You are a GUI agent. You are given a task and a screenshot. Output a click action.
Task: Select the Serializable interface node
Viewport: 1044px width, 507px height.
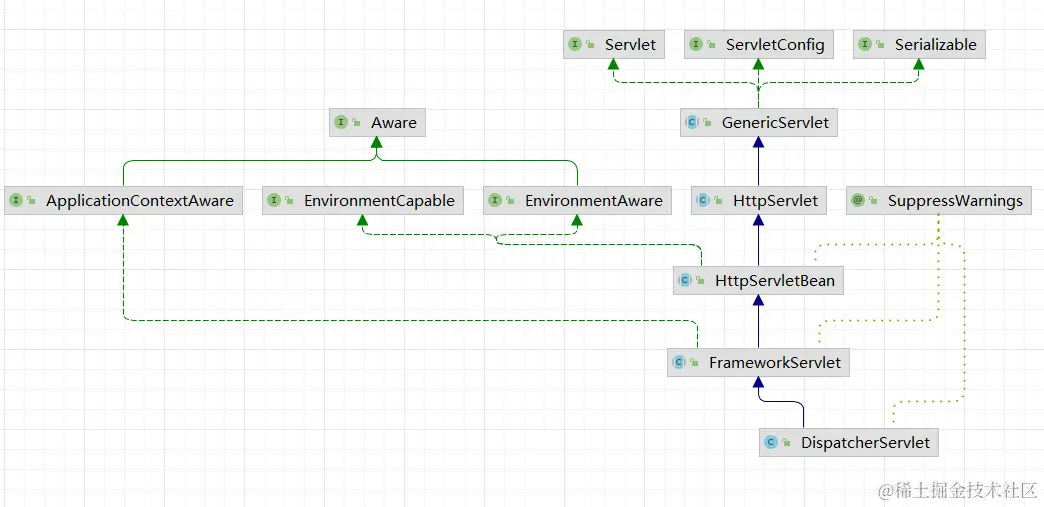click(919, 45)
